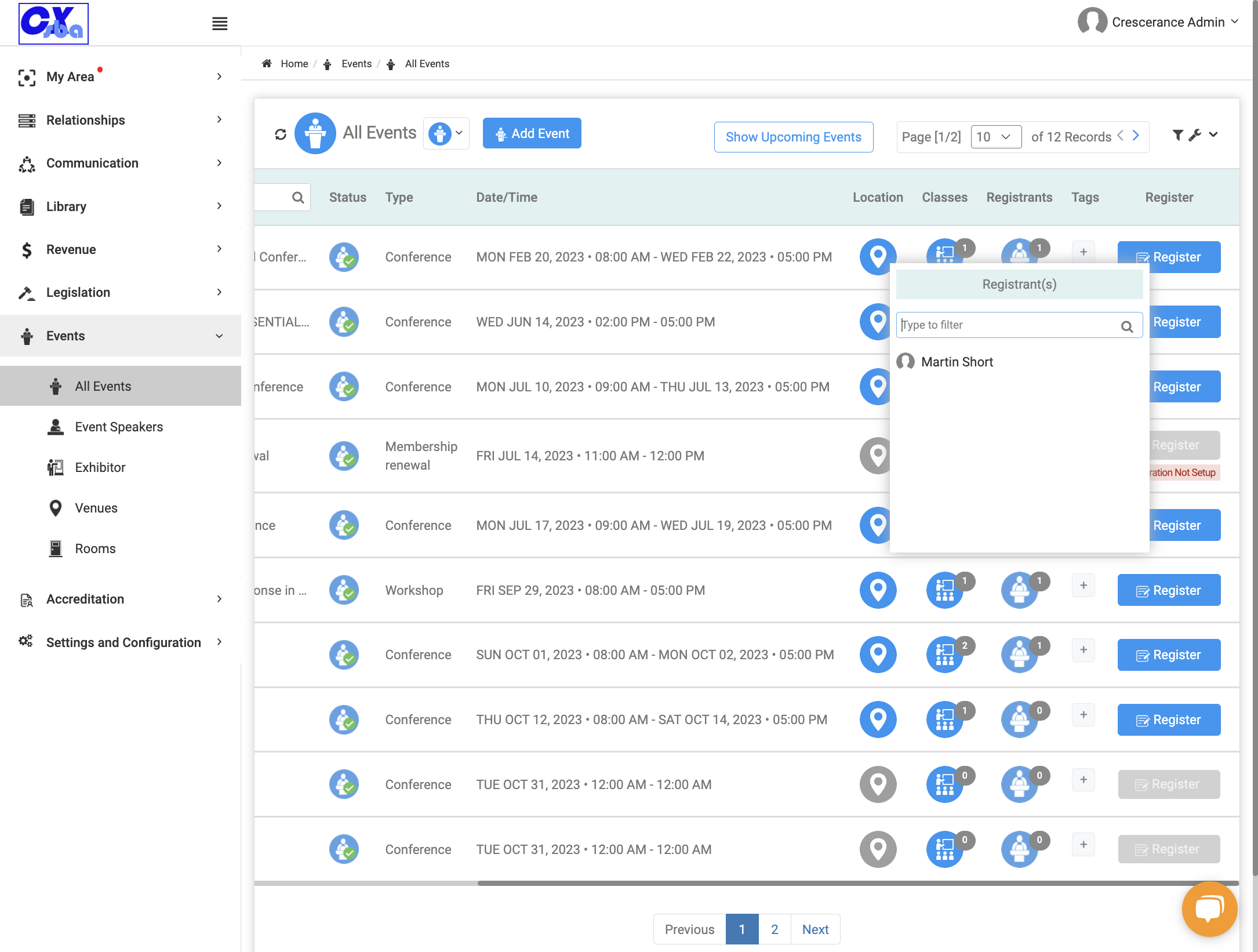Click the Add Event button
This screenshot has width=1258, height=952.
coord(532,133)
